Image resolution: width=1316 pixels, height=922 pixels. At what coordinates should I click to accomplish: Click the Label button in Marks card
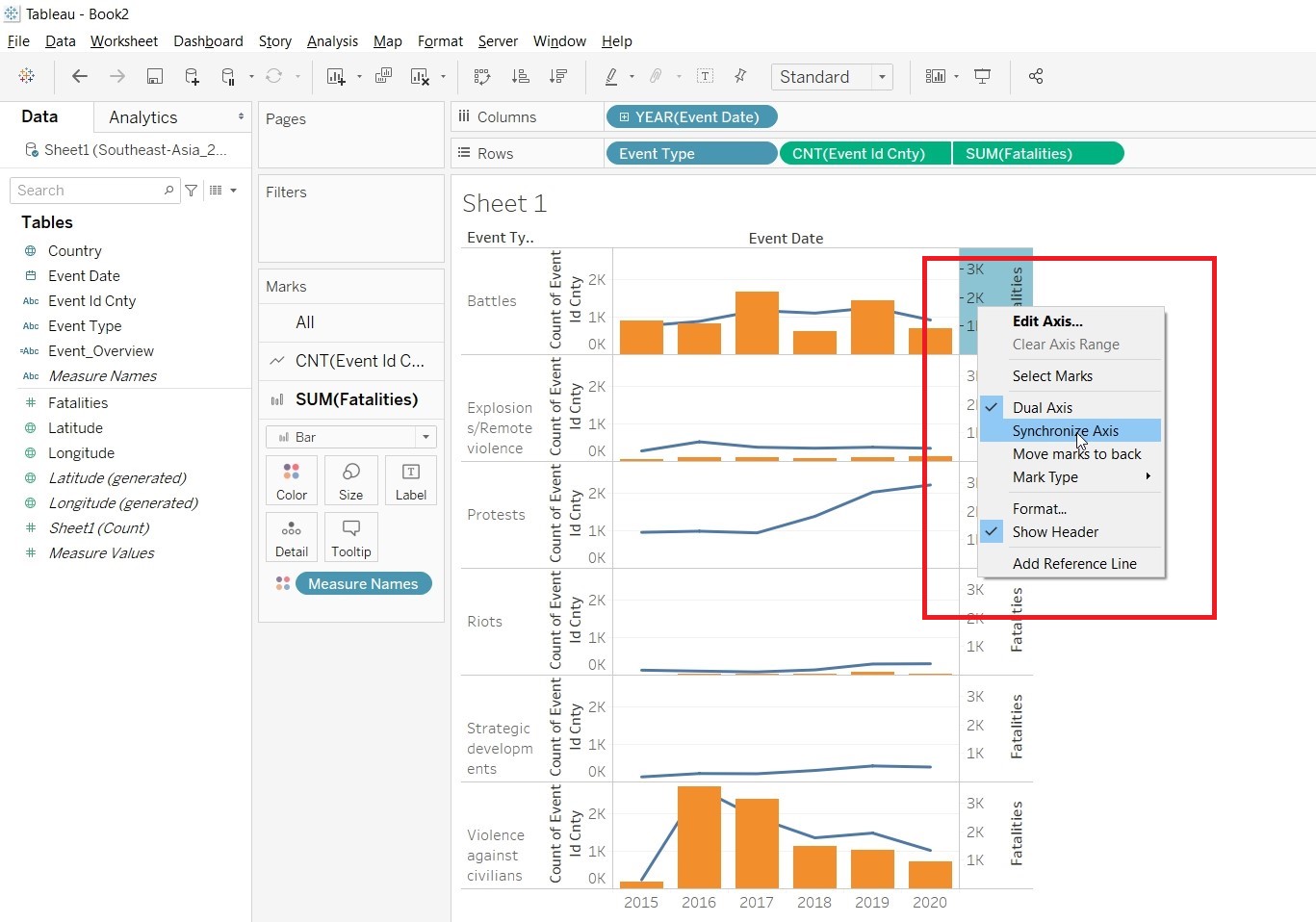click(x=410, y=480)
